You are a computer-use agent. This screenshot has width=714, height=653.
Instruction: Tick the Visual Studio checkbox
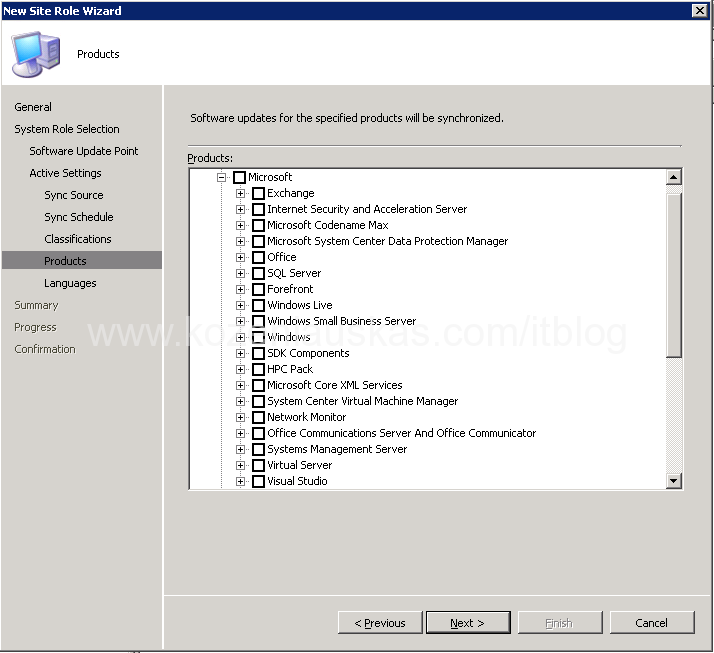click(258, 481)
